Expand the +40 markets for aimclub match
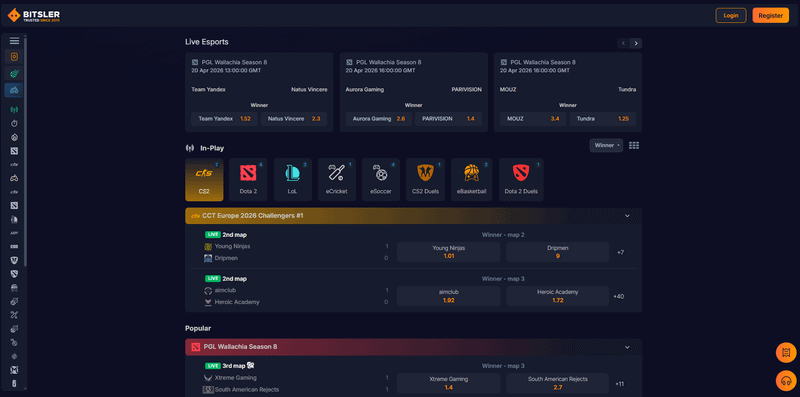This screenshot has width=800, height=397. (619, 296)
